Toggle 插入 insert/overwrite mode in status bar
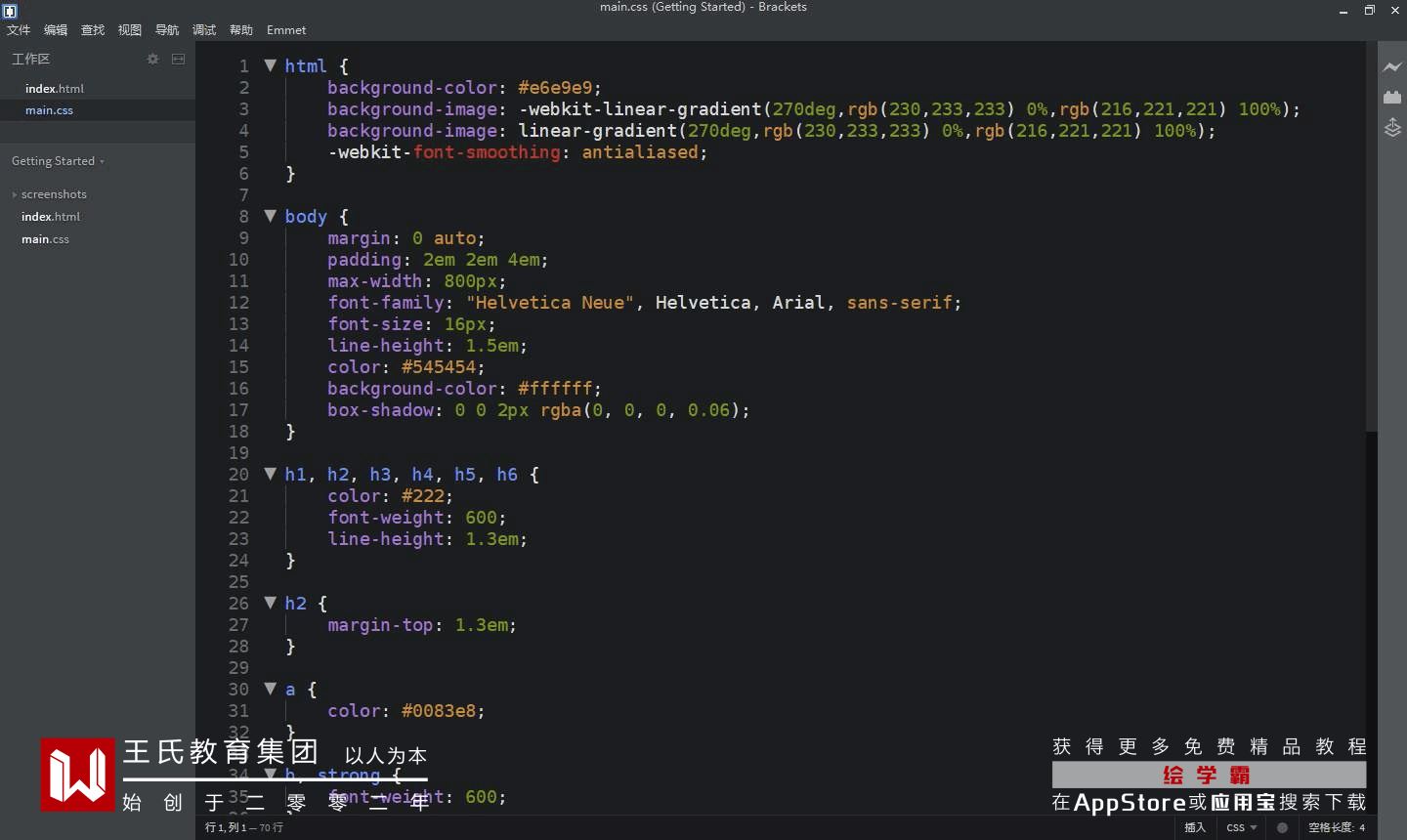This screenshot has height=840, width=1407. [1195, 827]
